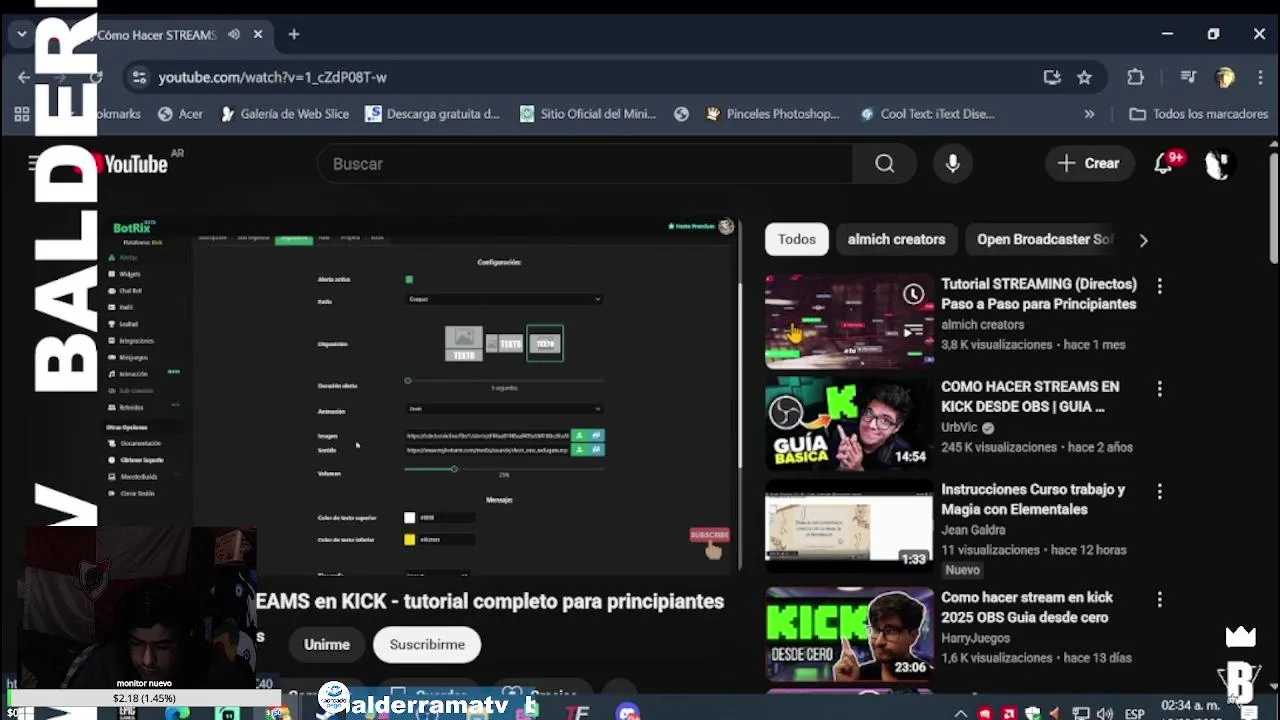Screen dimensions: 1280x720
Task: Open the Descarga gratuita bookmark
Action: click(432, 114)
